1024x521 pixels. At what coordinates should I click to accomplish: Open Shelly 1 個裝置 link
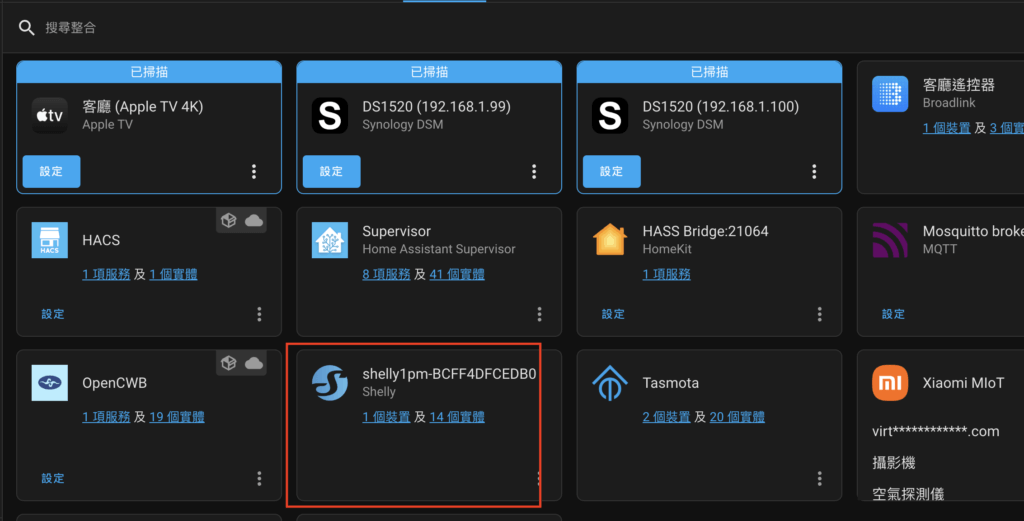[x=386, y=417]
